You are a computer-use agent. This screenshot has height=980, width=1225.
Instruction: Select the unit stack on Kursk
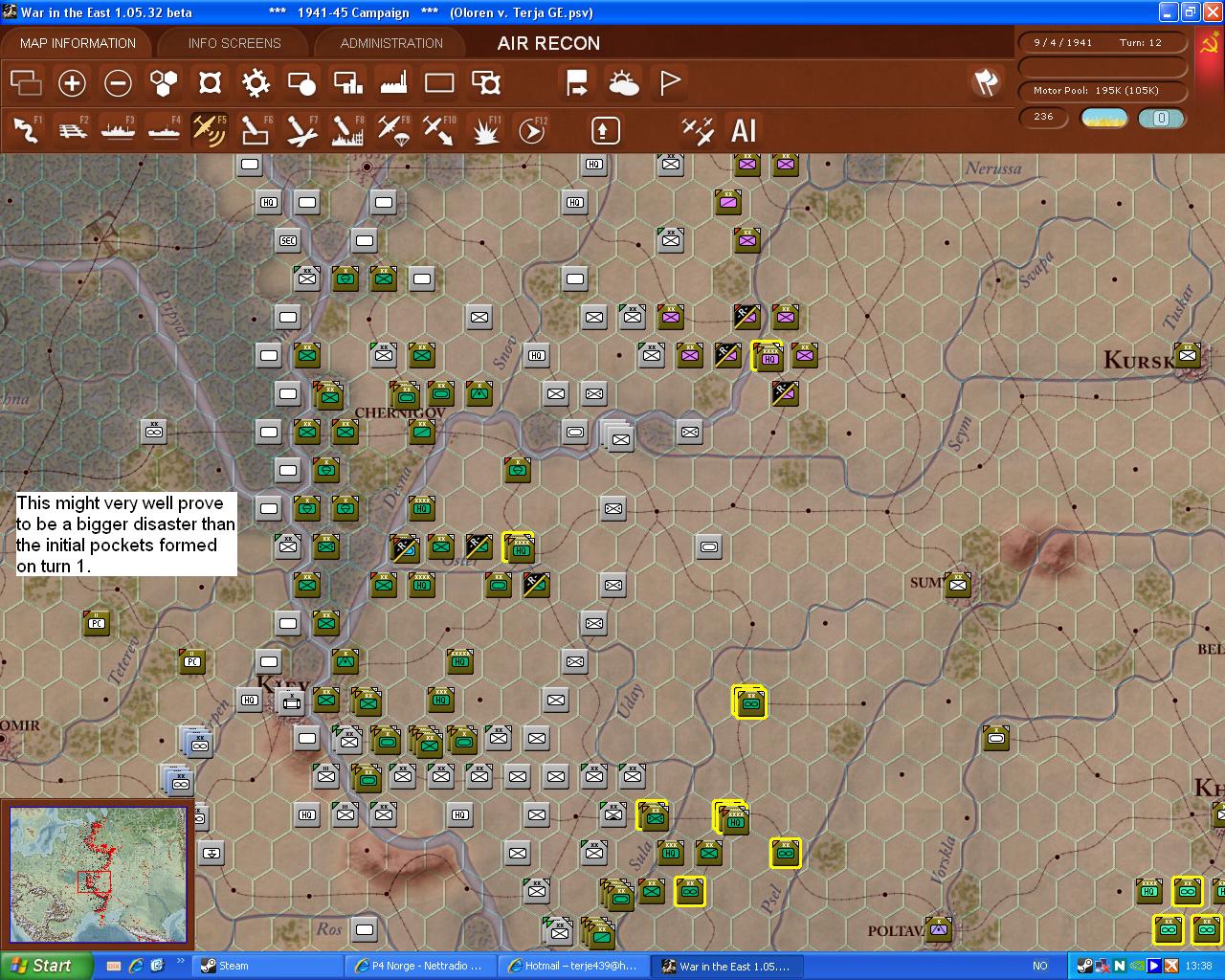(1187, 355)
